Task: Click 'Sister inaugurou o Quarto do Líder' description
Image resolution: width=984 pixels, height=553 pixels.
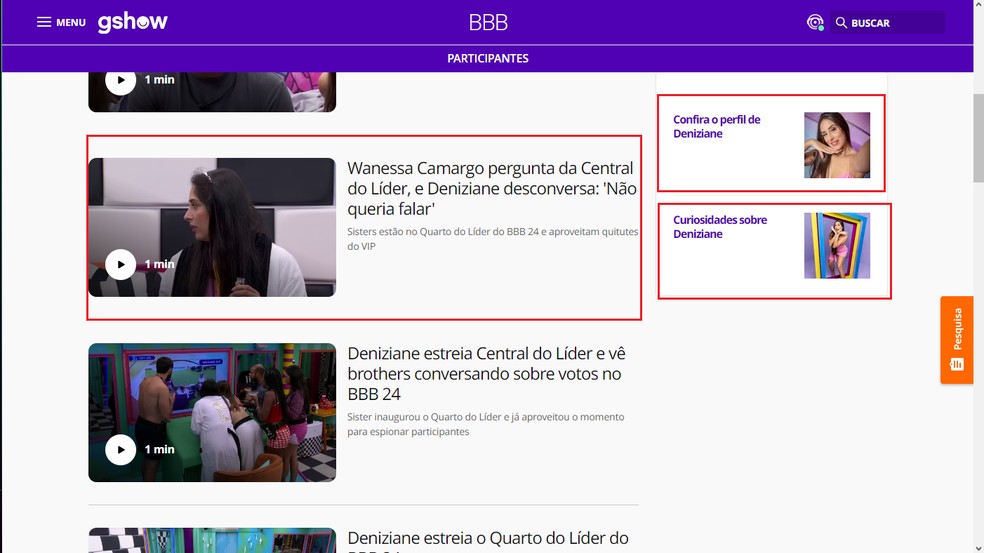Action: [x=486, y=424]
